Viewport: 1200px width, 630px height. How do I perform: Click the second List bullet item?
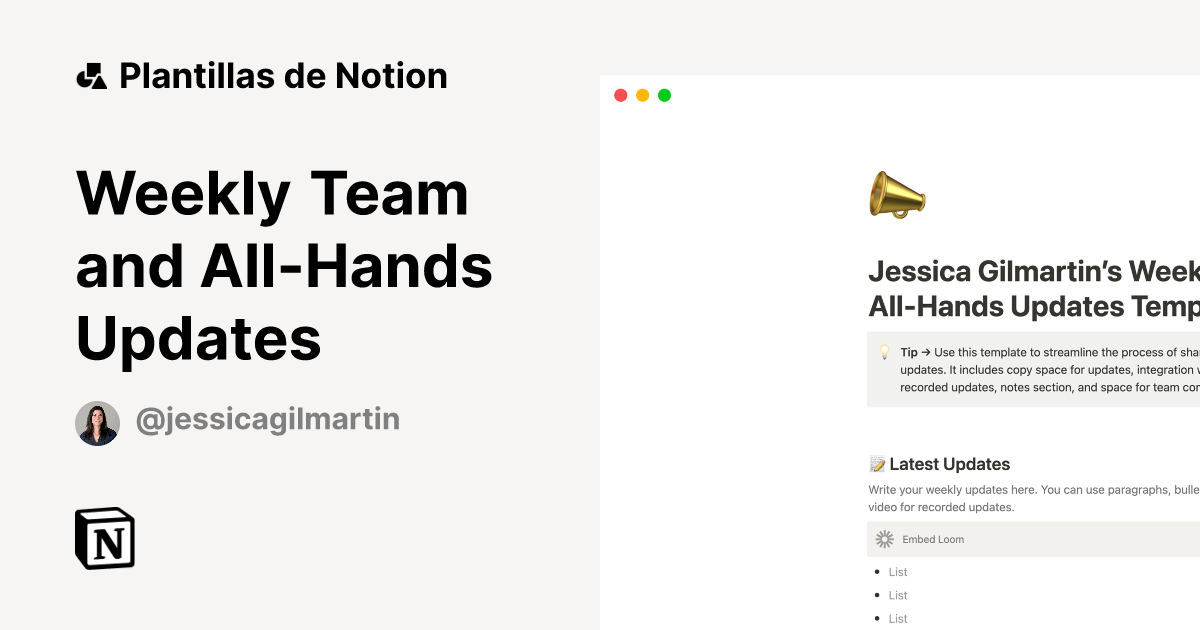point(897,595)
